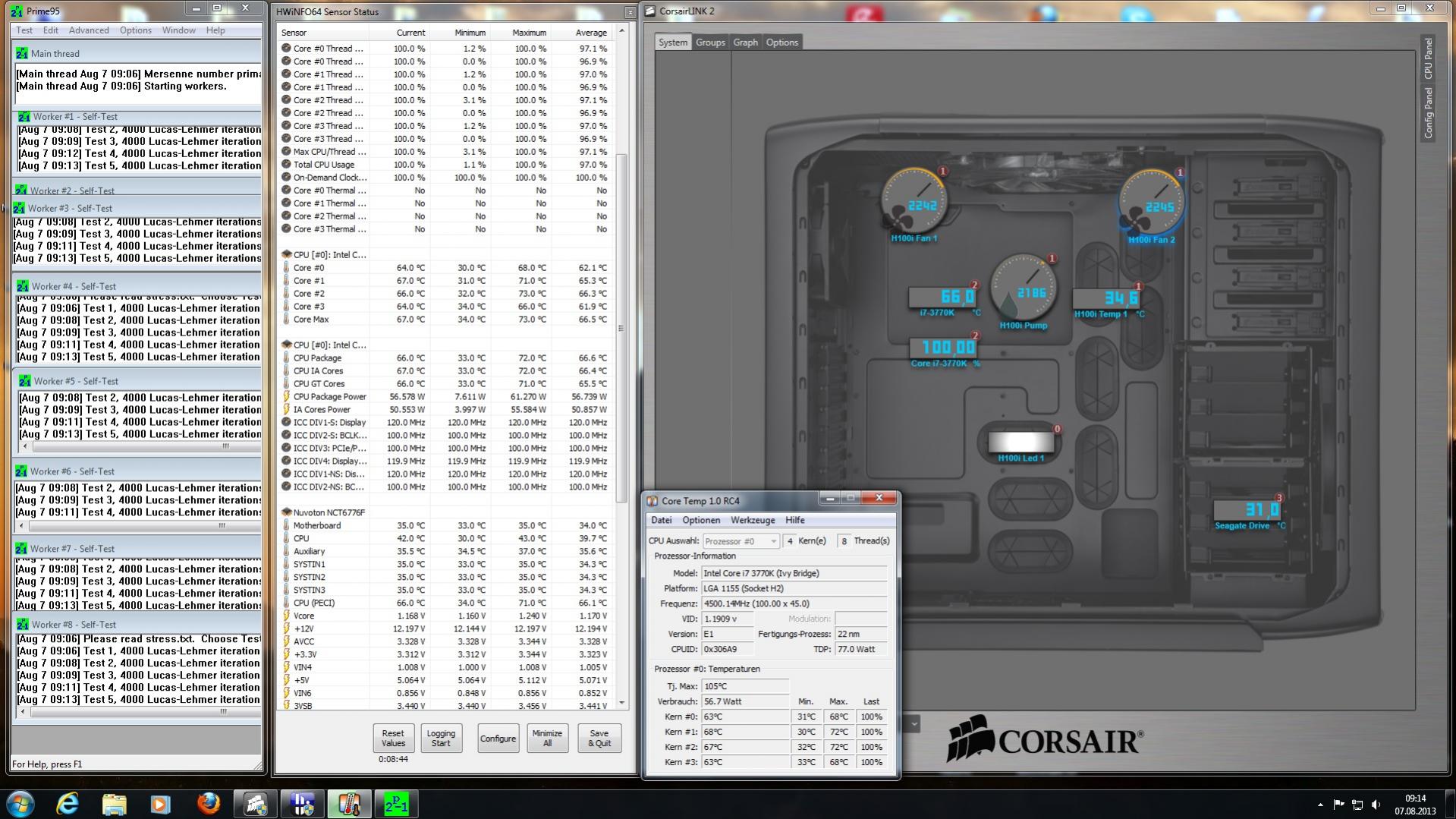
Task: Click the Worker #5 window icon in Prime95
Action: (x=25, y=381)
